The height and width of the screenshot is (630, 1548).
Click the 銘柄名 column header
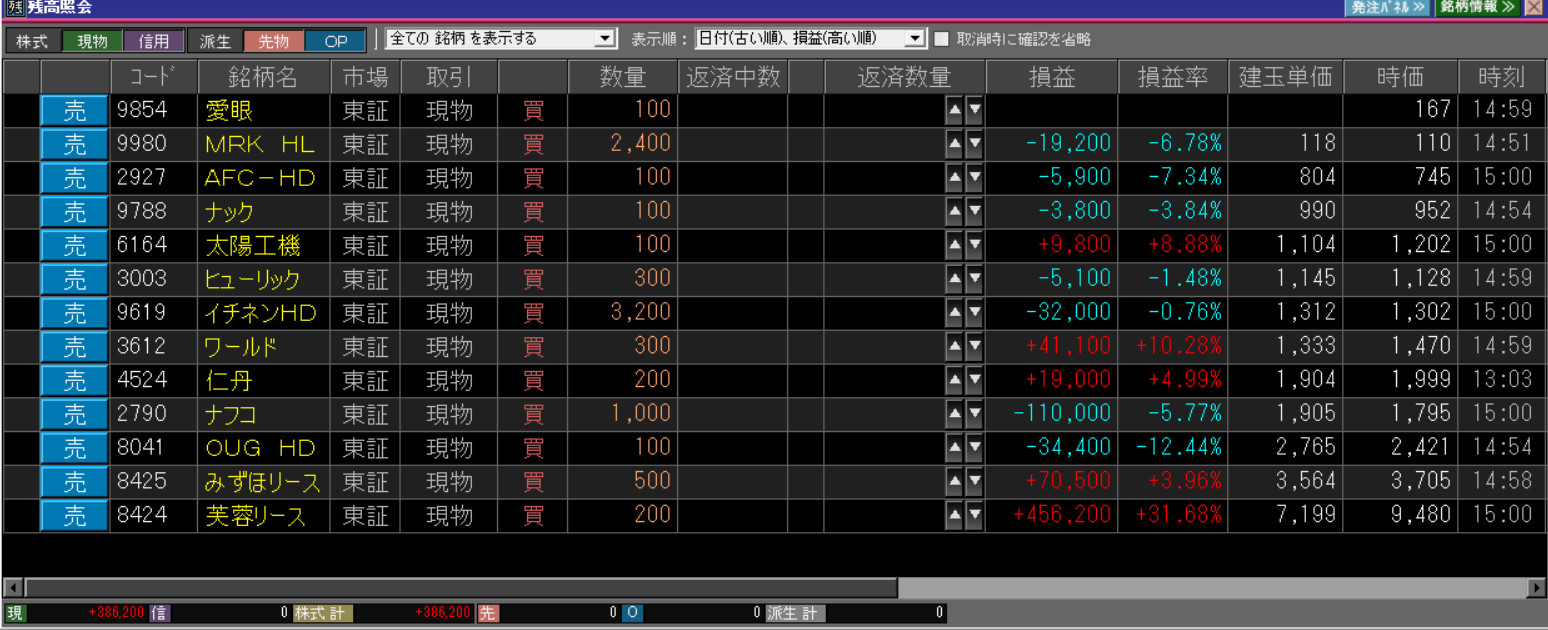point(264,77)
